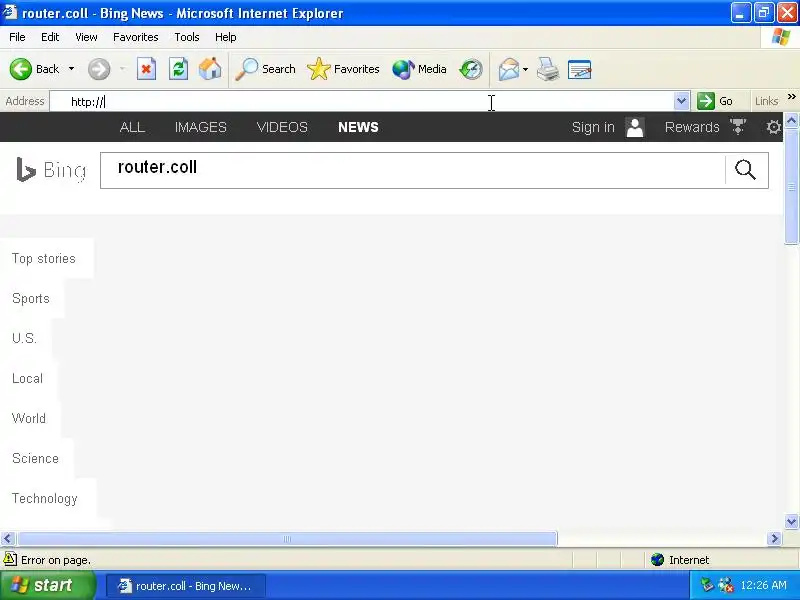This screenshot has height=600, width=800.
Task: Open the Favorites menu in menu bar
Action: [x=135, y=37]
